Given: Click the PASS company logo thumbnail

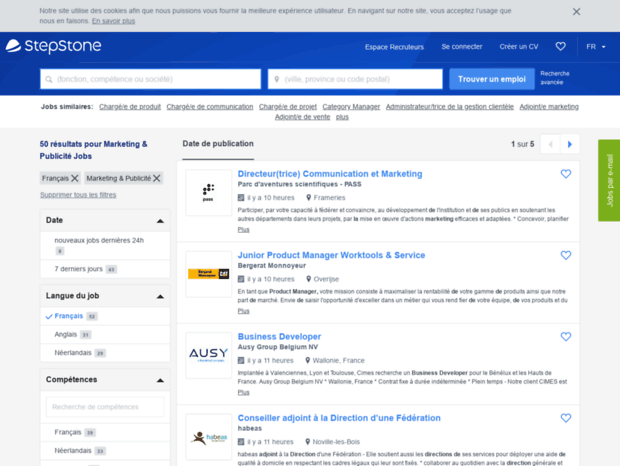Looking at the screenshot, I should [x=208, y=193].
